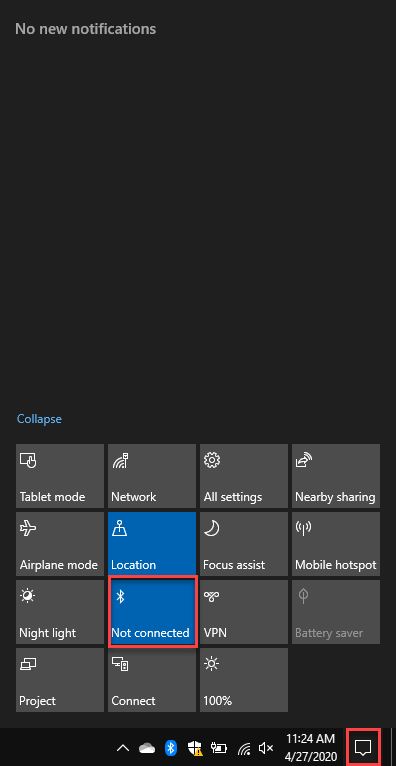Open the Connect devices tile
The image size is (396, 766).
click(x=152, y=680)
